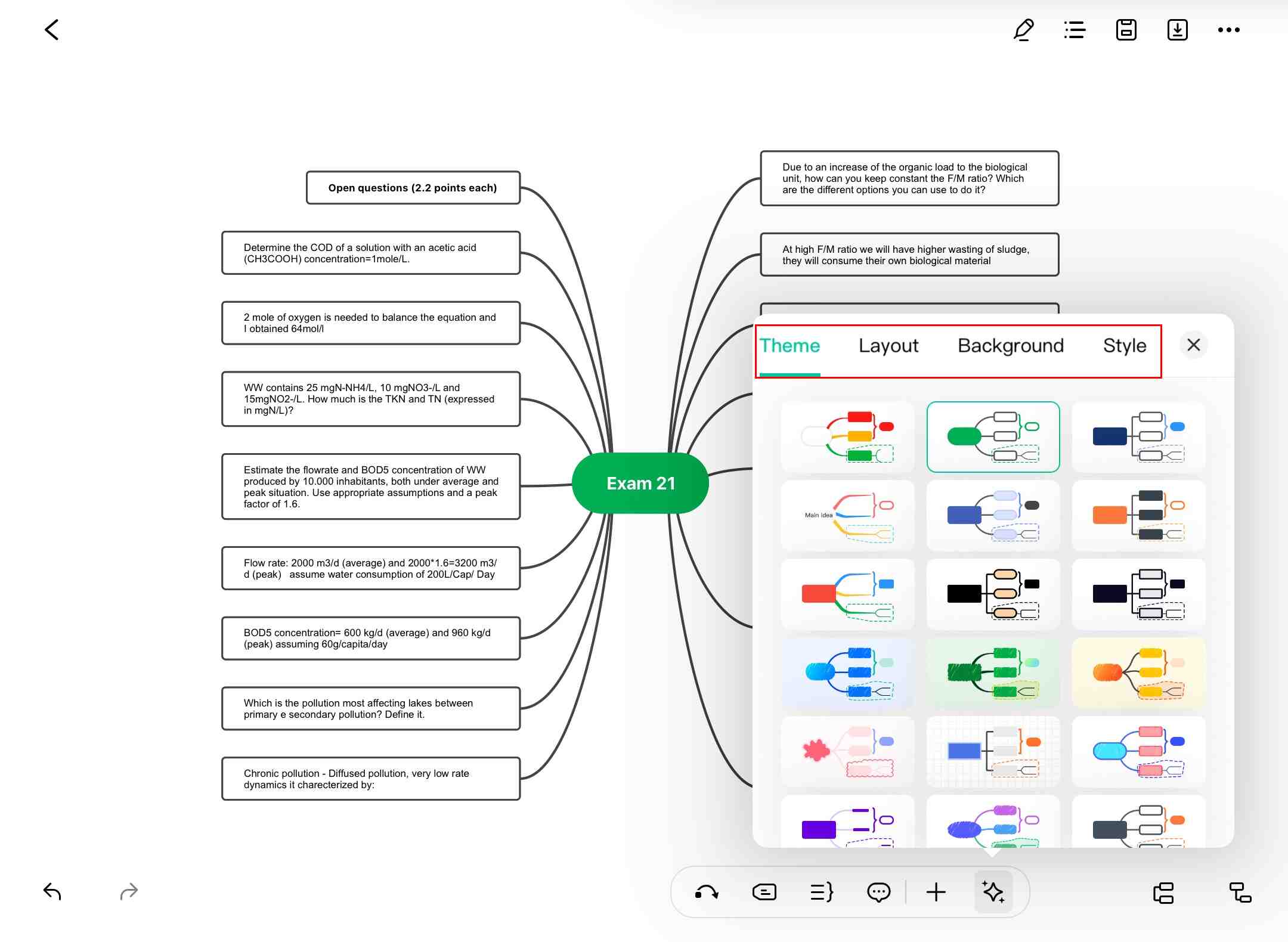Undo the last action
The image size is (1288, 942).
[x=52, y=891]
